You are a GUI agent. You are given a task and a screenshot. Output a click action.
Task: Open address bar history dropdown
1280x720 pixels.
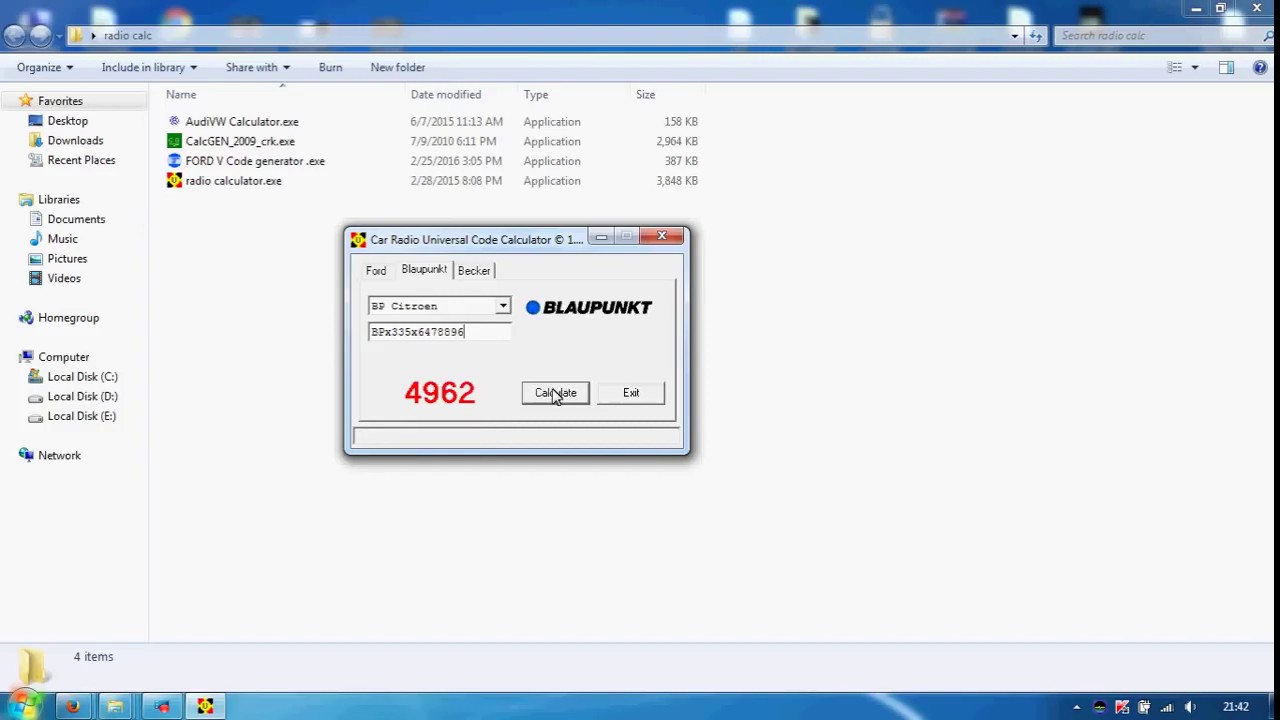[x=1014, y=36]
